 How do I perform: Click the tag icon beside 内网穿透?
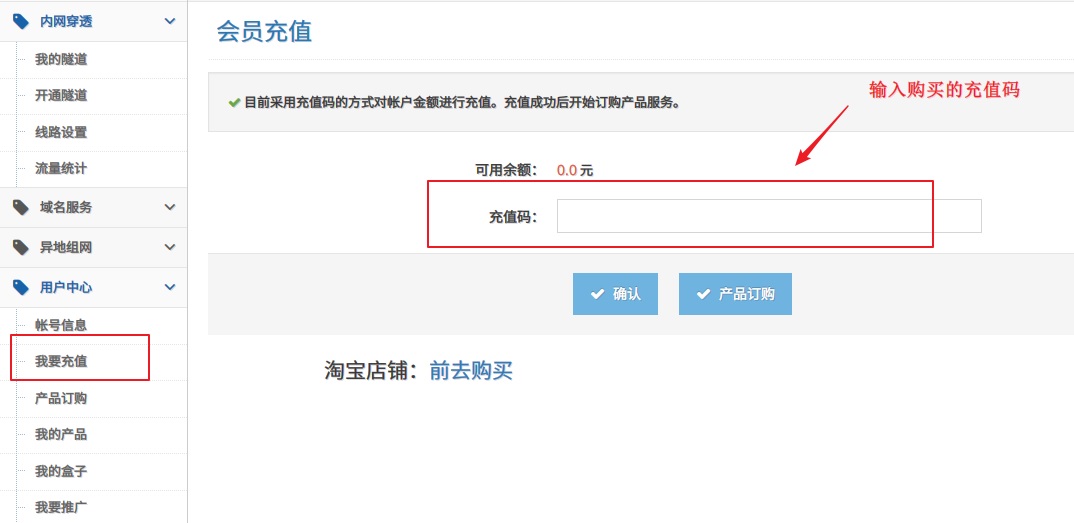[21, 21]
